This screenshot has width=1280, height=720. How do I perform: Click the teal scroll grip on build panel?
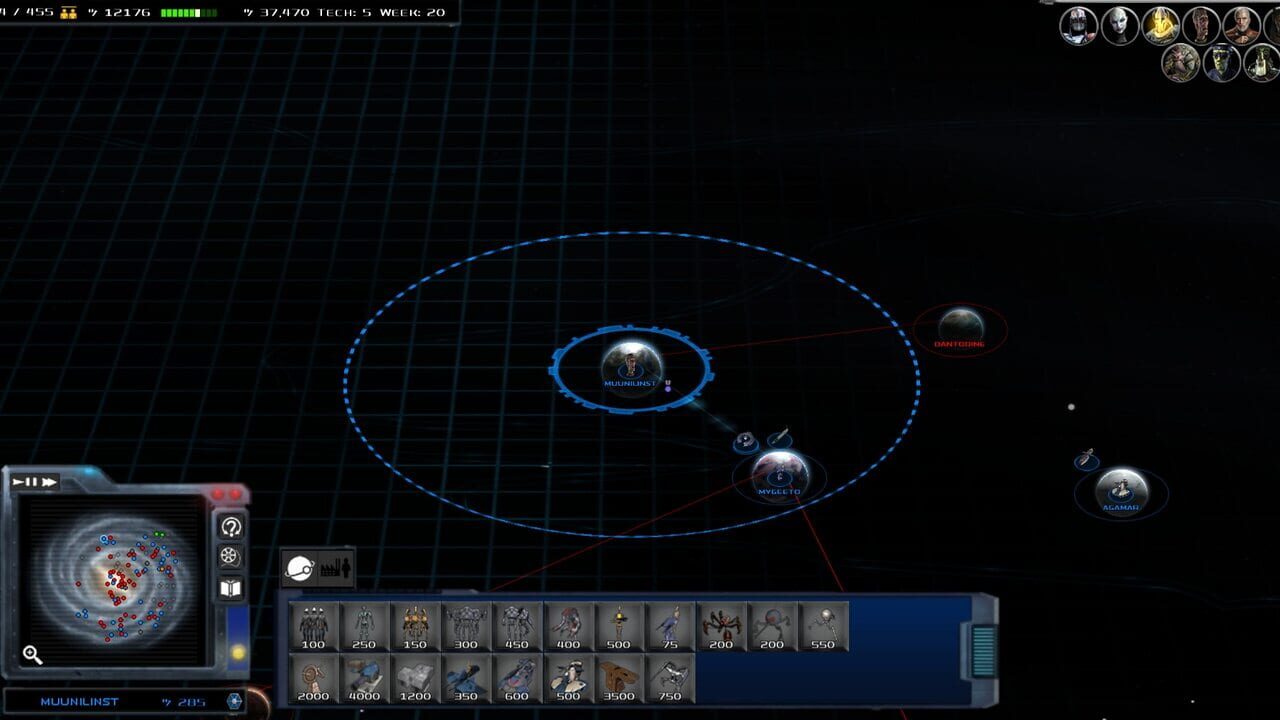tap(984, 651)
